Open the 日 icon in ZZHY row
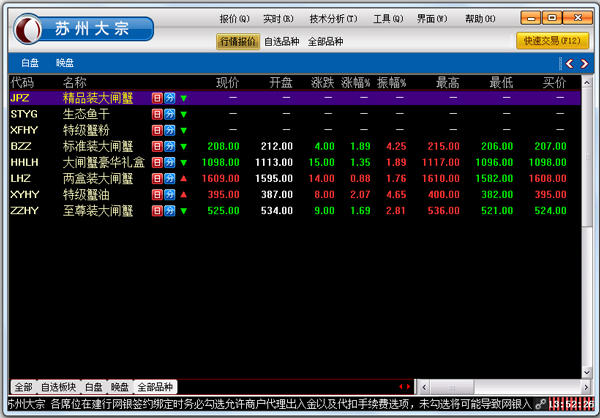 157,211
